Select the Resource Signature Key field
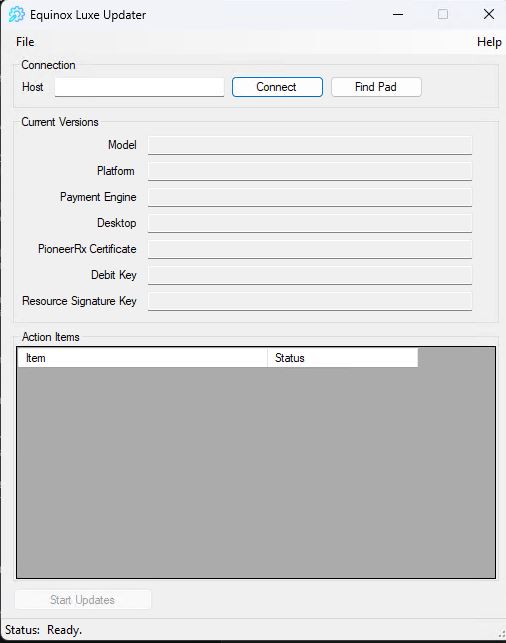 point(310,301)
